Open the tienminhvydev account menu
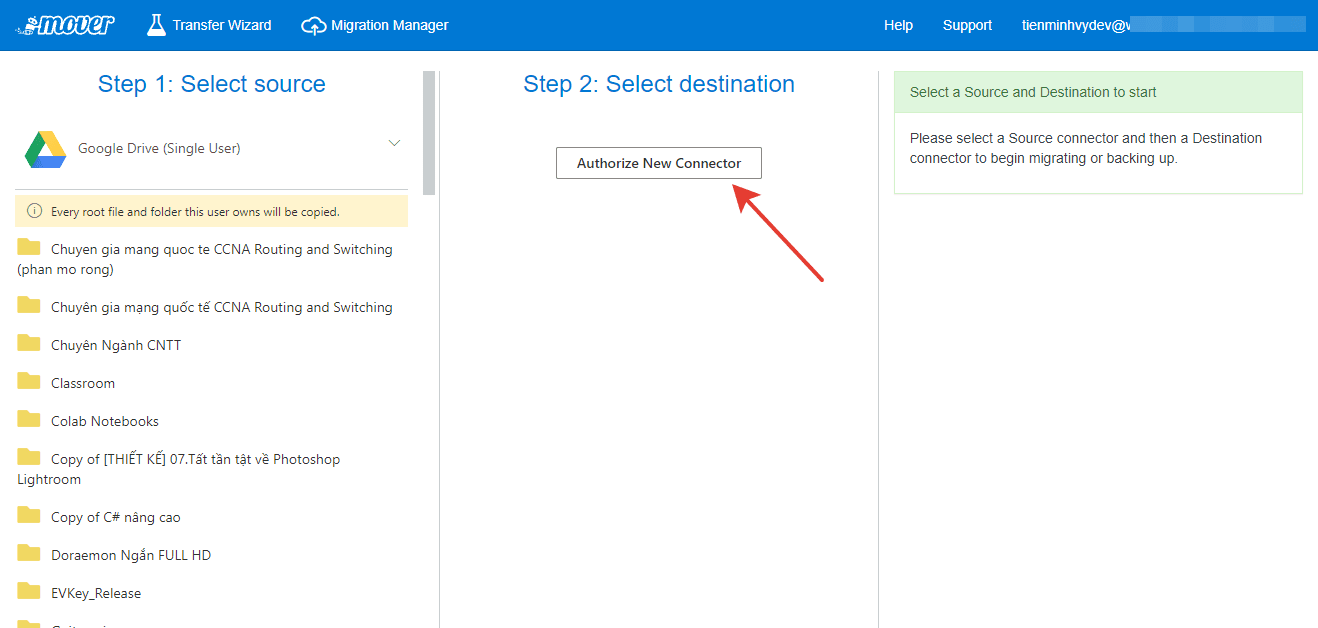Image resolution: width=1318 pixels, height=628 pixels. coord(1163,25)
